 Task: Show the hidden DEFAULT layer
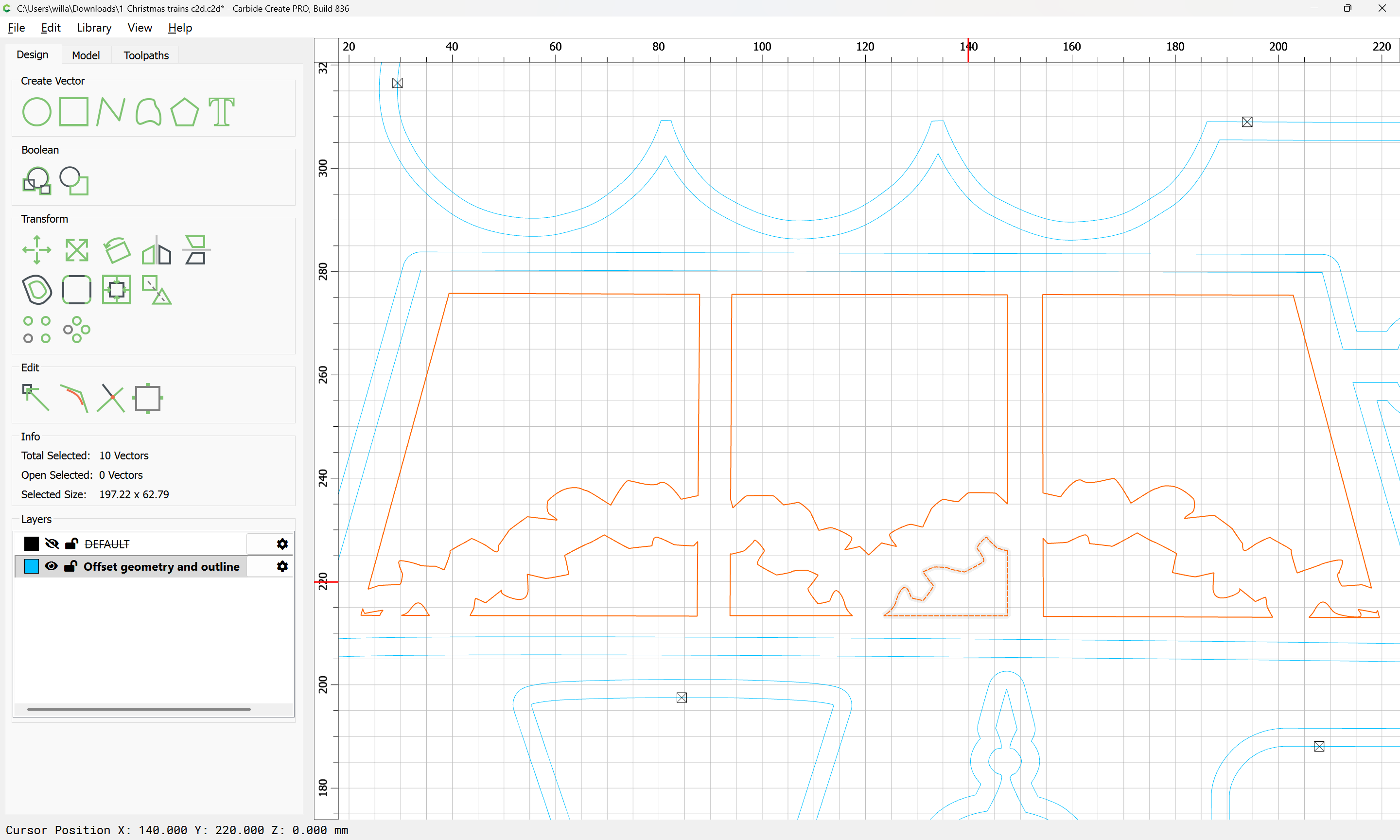click(52, 544)
